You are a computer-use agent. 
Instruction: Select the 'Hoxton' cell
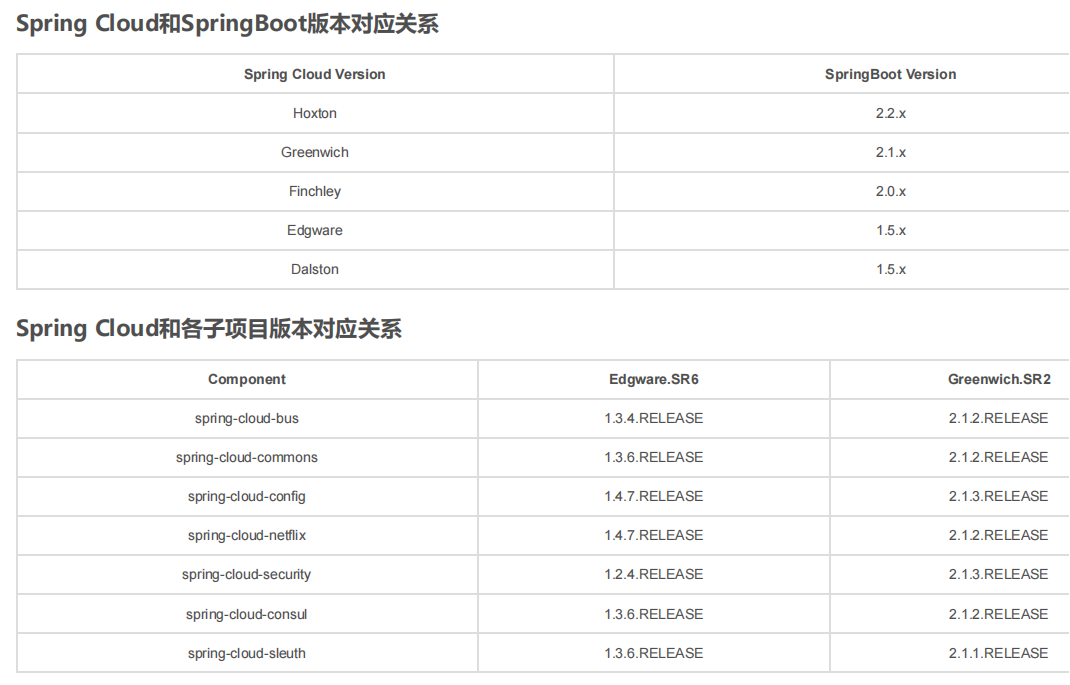coord(315,113)
